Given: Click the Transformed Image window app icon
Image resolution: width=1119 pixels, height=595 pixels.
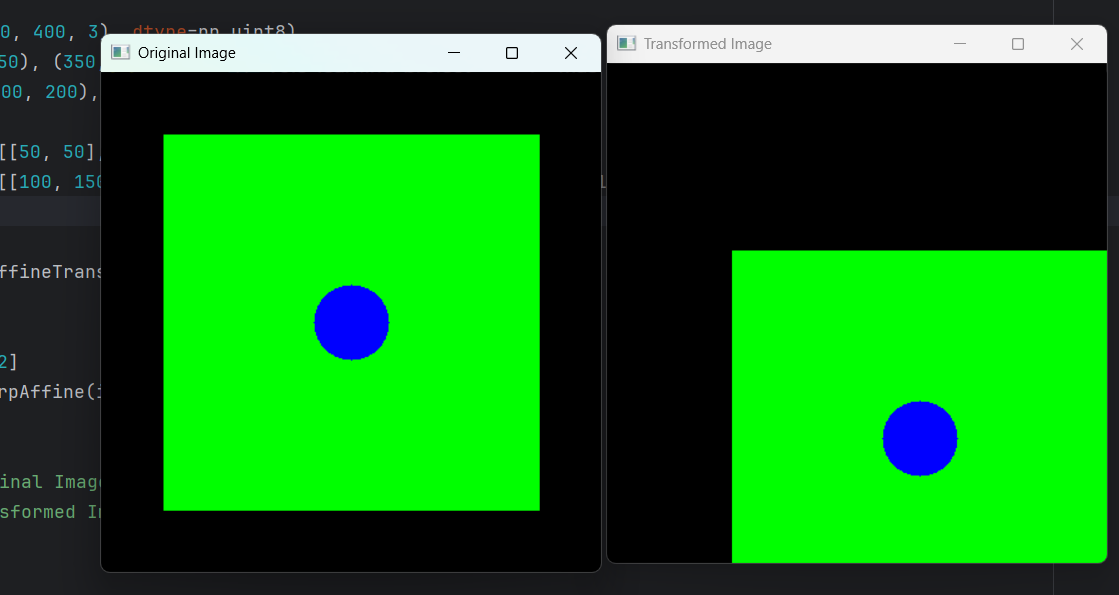Looking at the screenshot, I should 627,44.
